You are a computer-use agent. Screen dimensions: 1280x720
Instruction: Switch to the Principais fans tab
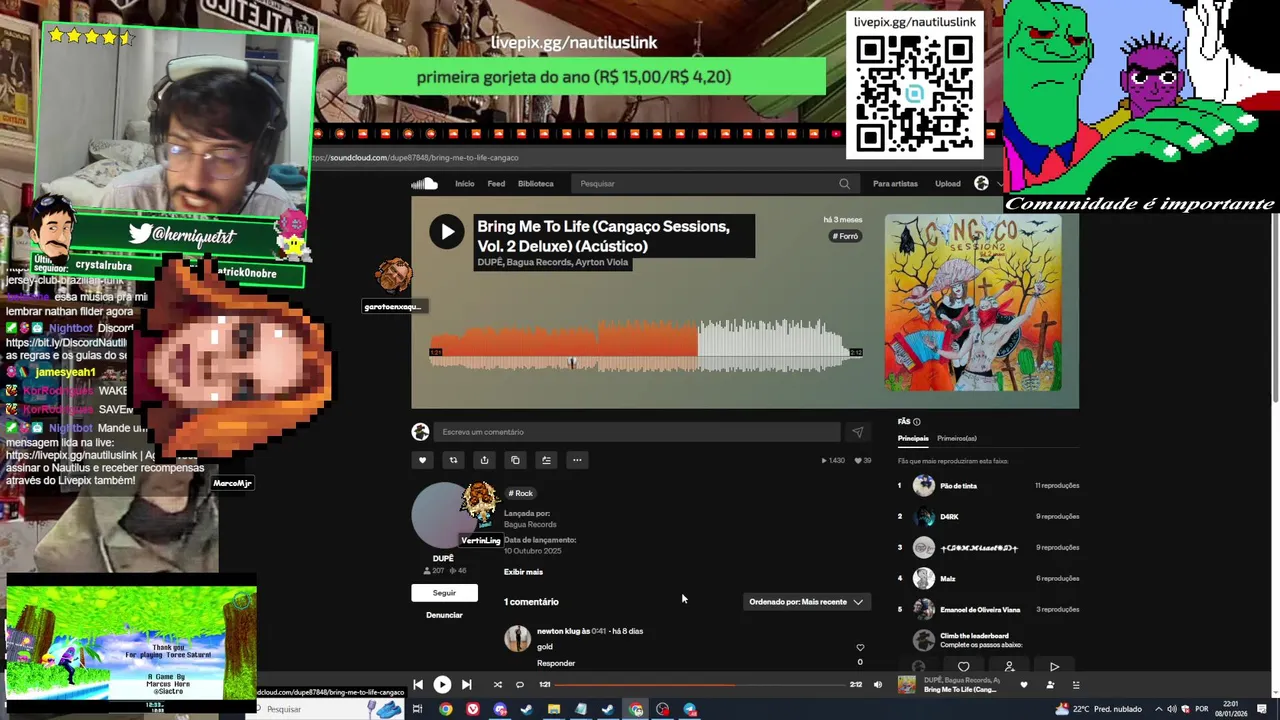coord(913,438)
